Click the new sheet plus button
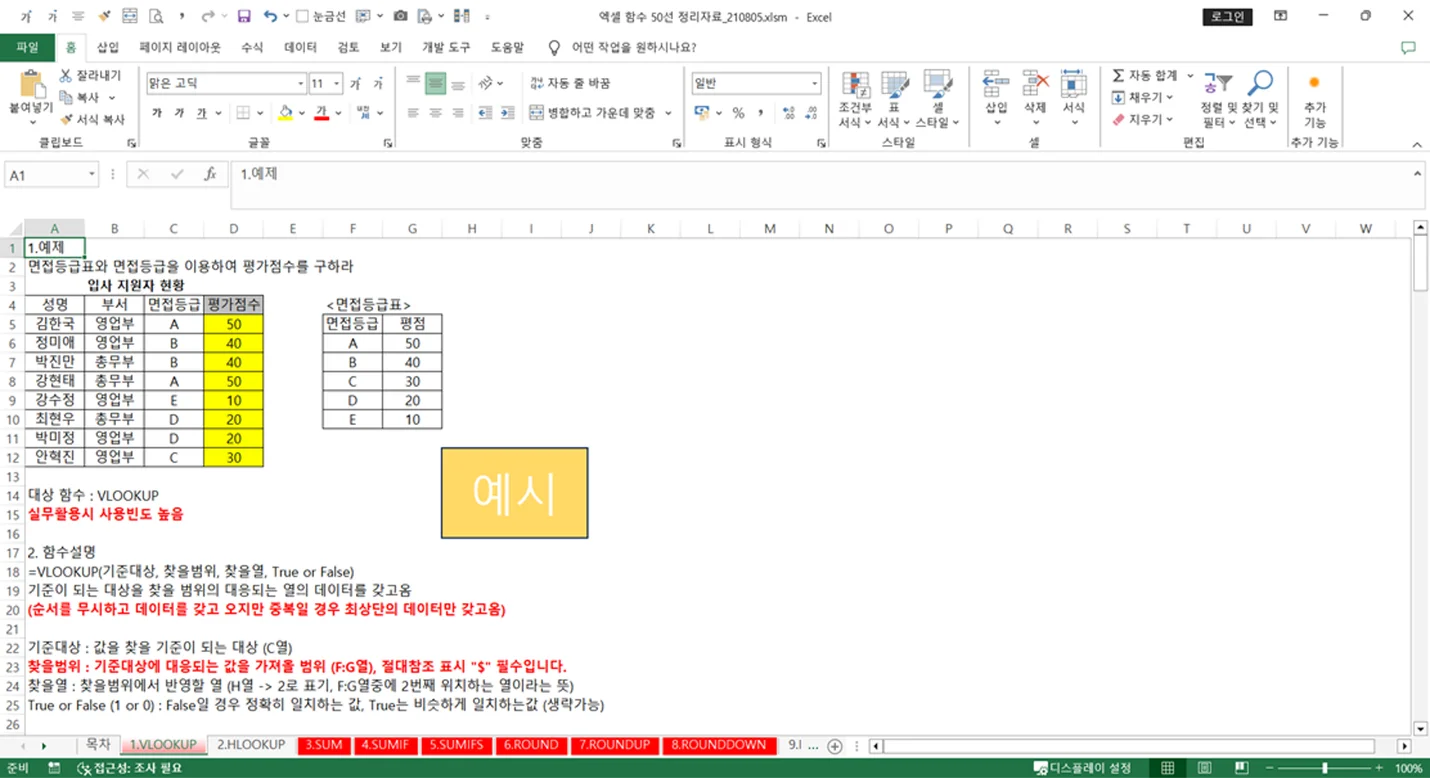This screenshot has height=778, width=1430. click(x=835, y=746)
